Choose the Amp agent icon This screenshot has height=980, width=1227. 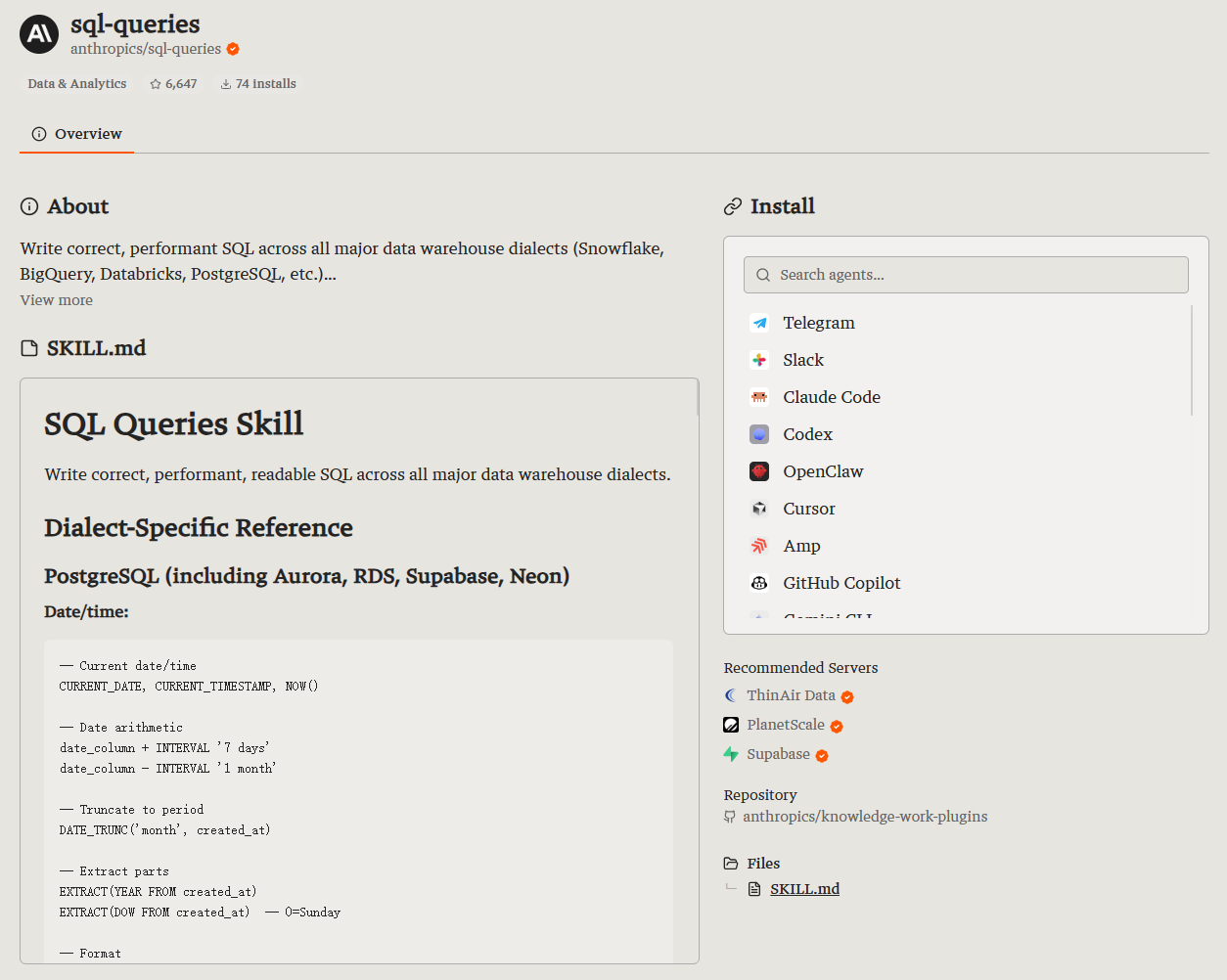point(759,546)
